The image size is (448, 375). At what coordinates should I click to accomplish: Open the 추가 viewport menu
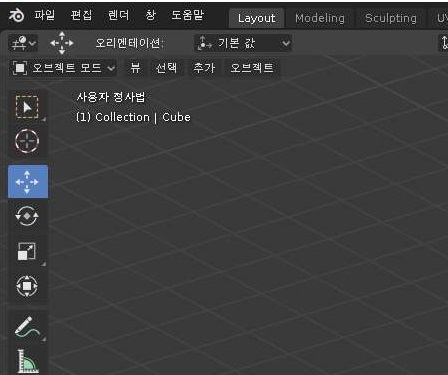pyautogui.click(x=204, y=68)
